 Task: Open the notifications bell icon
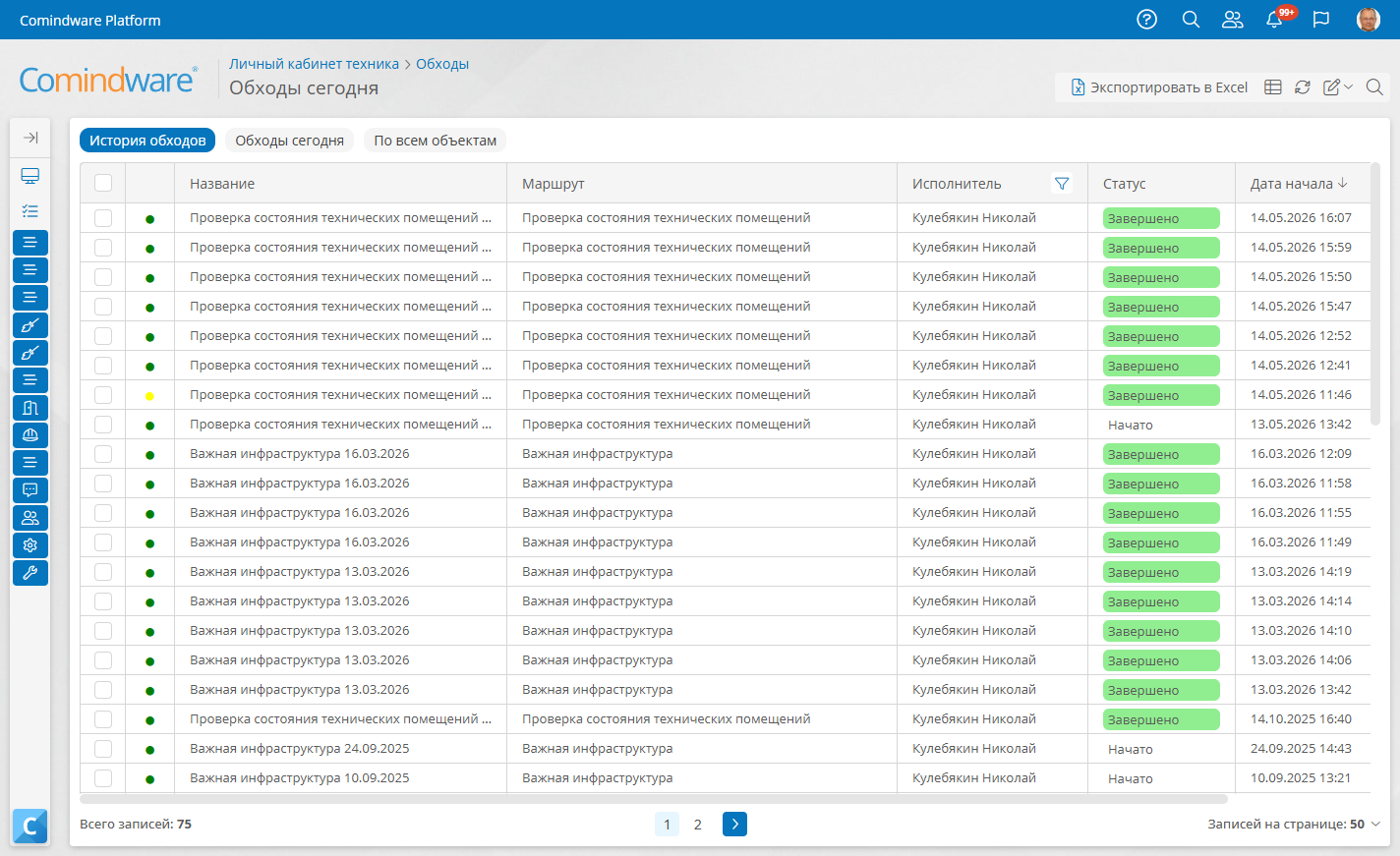tap(1275, 20)
